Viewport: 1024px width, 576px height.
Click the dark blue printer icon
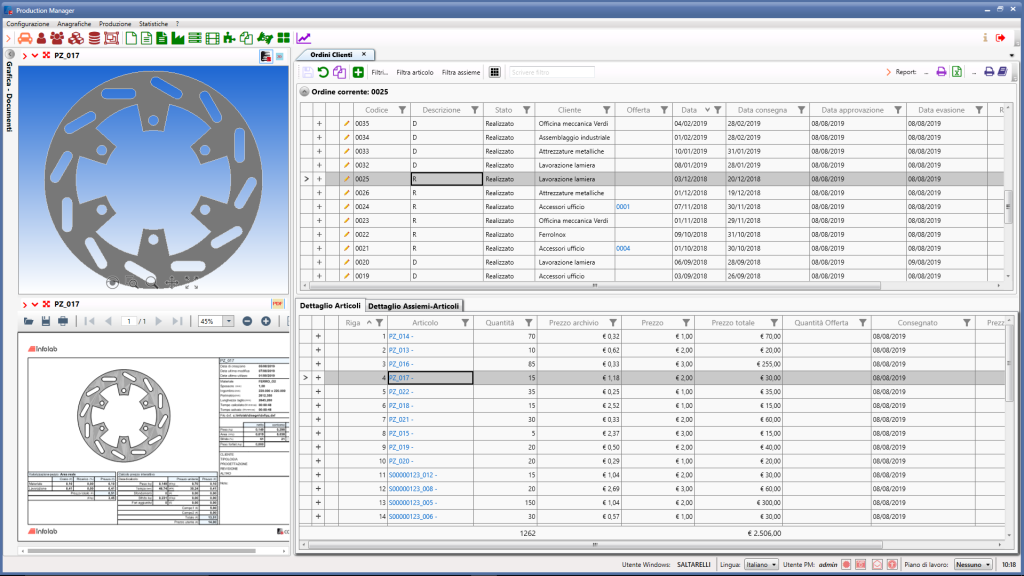(x=989, y=72)
